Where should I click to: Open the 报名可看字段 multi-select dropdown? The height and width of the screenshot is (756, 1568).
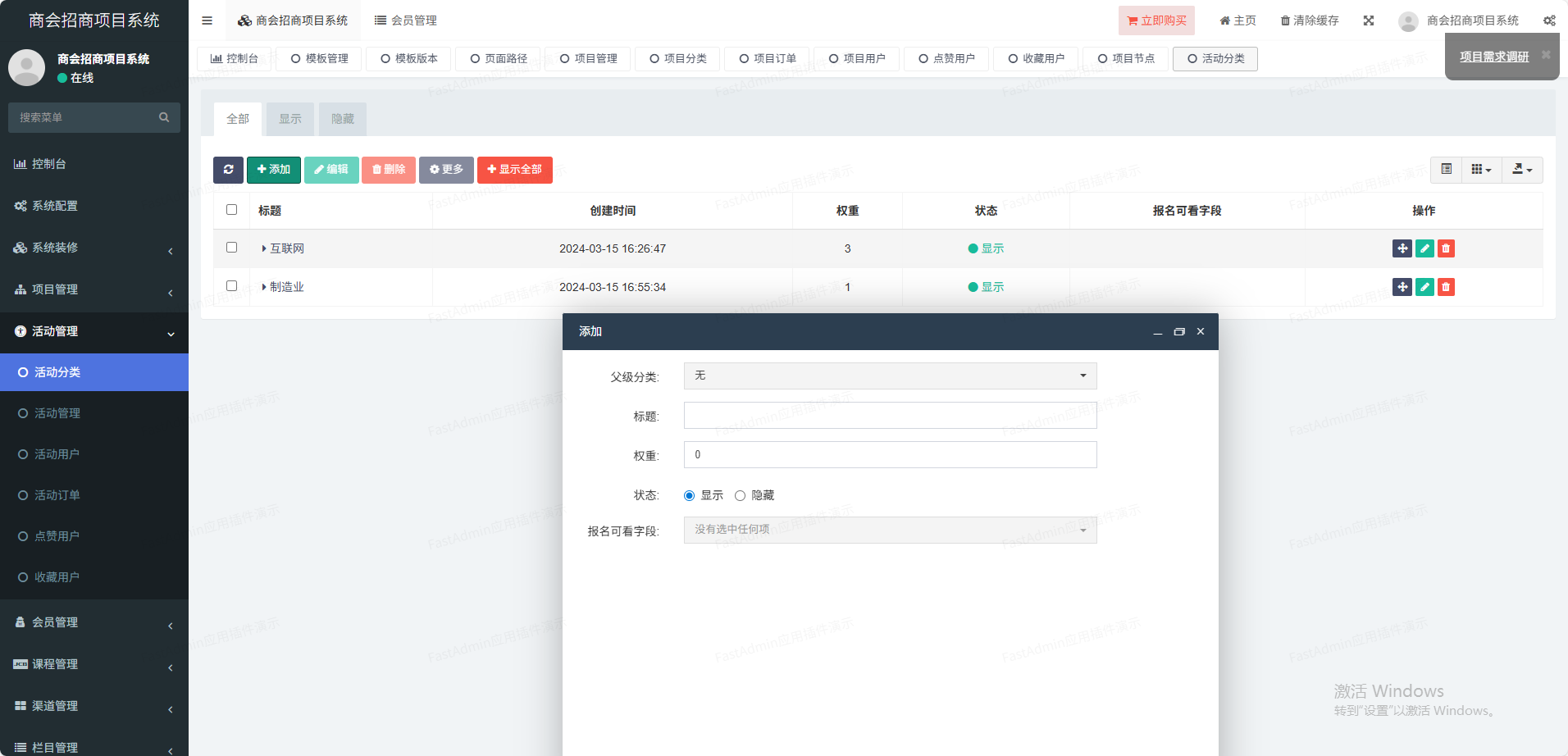(890, 530)
